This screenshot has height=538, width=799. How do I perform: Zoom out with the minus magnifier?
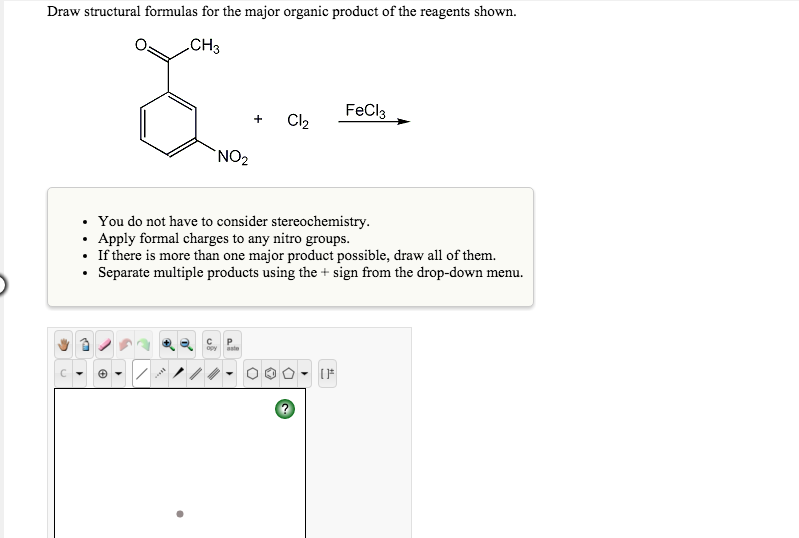[x=187, y=345]
